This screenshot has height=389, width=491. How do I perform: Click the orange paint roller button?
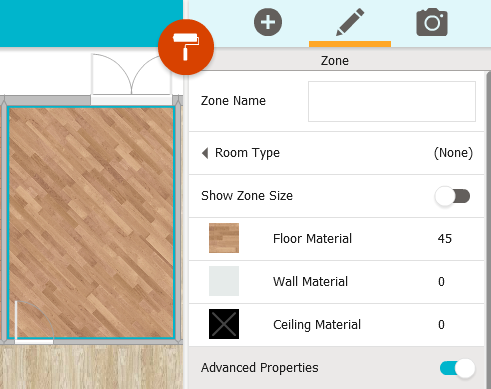tap(186, 47)
